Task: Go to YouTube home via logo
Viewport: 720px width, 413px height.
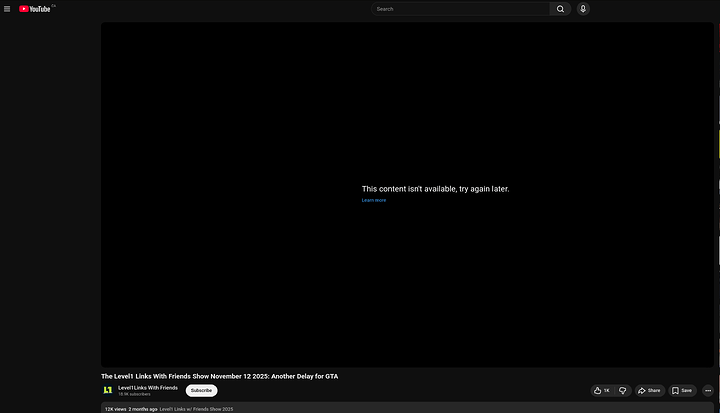Action: coord(35,9)
